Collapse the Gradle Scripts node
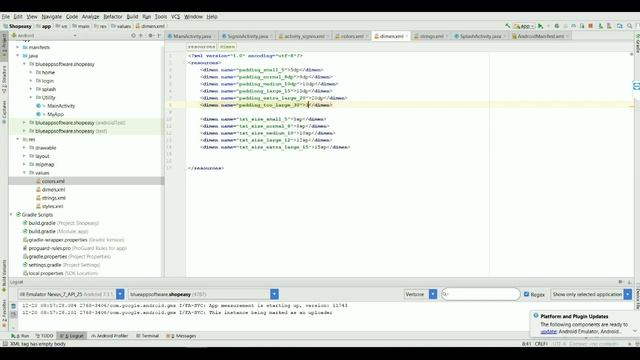 click(11, 215)
